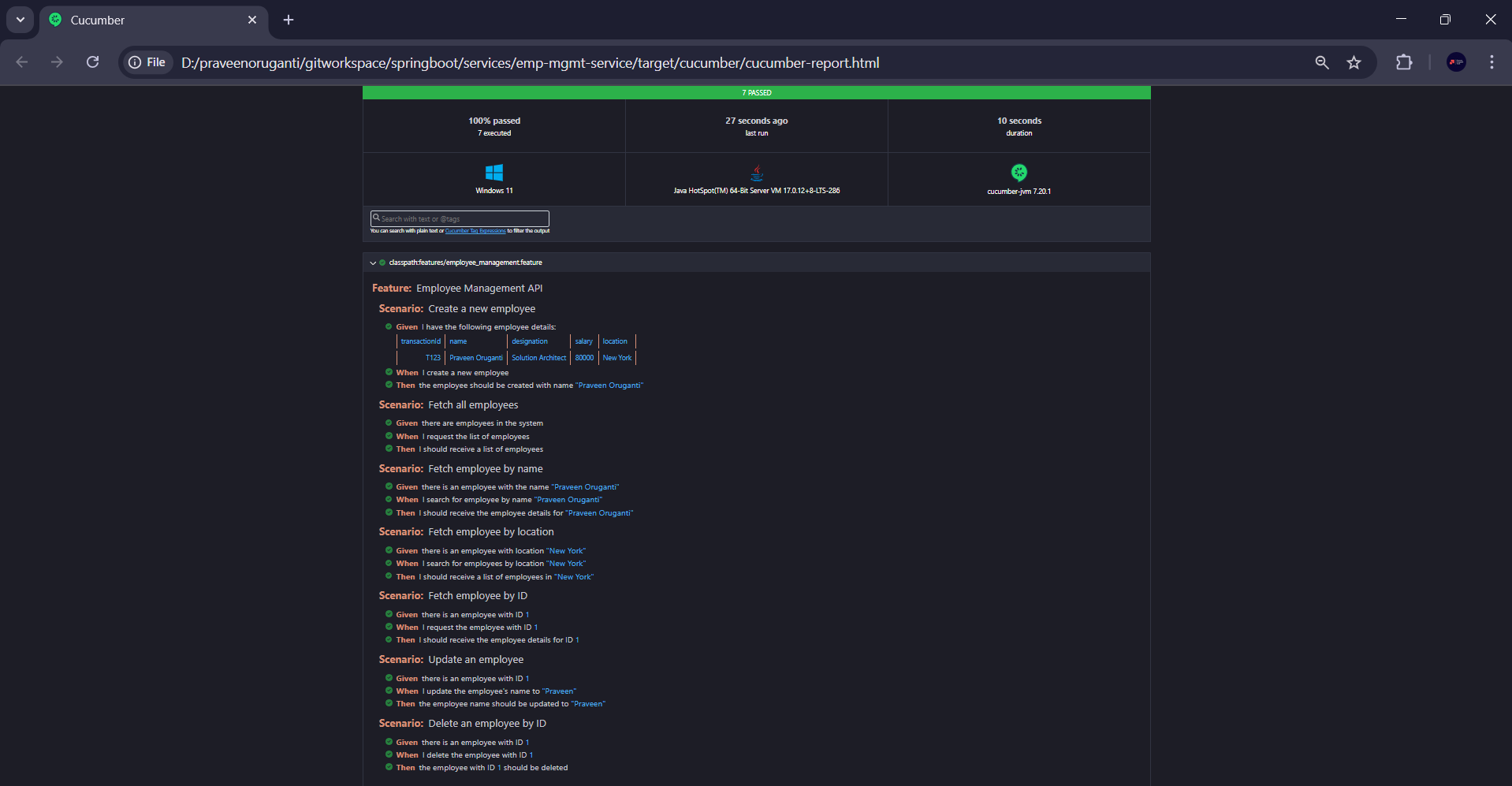The height and width of the screenshot is (786, 1512).
Task: Click the green status icon beside feature path
Action: [382, 263]
